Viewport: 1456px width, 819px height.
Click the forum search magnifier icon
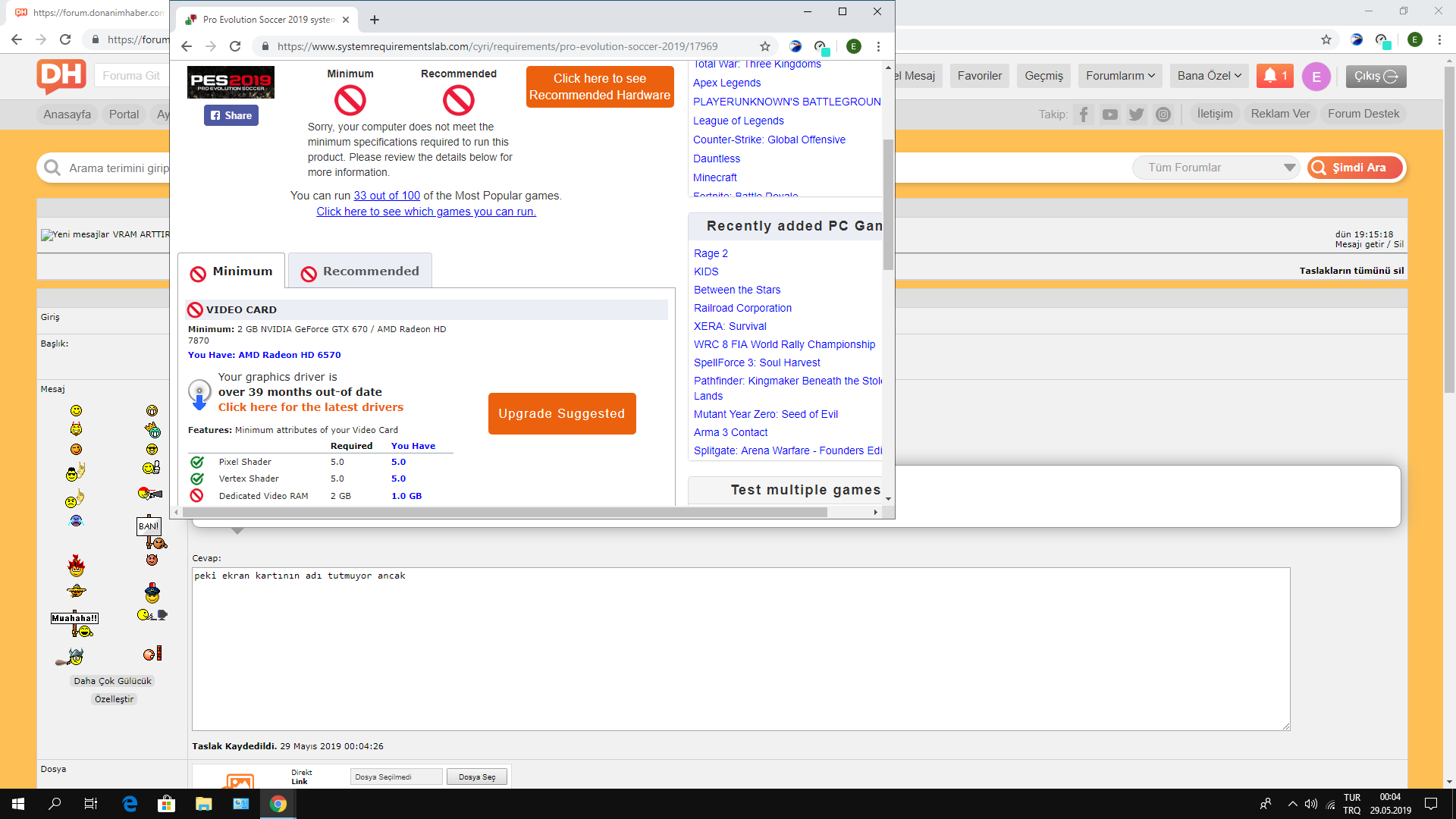pyautogui.click(x=52, y=168)
